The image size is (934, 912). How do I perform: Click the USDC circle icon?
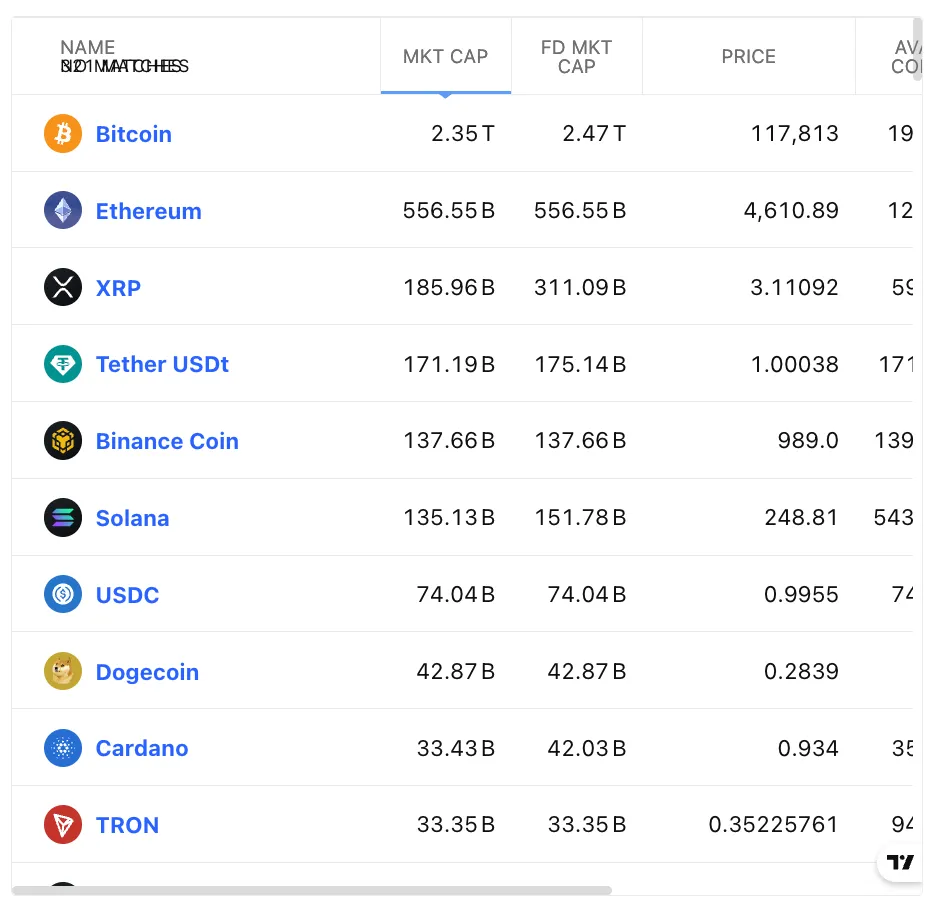pyautogui.click(x=63, y=594)
